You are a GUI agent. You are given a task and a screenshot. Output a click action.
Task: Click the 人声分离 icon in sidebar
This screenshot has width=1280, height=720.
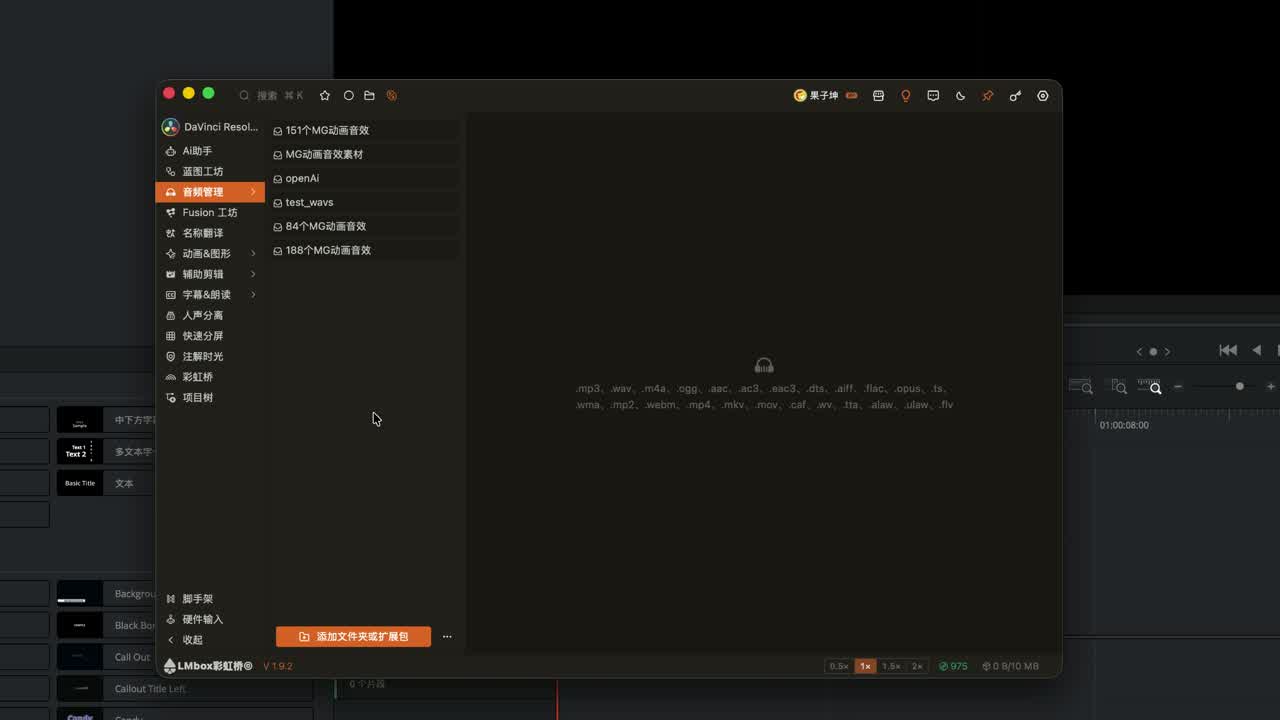[171, 316]
